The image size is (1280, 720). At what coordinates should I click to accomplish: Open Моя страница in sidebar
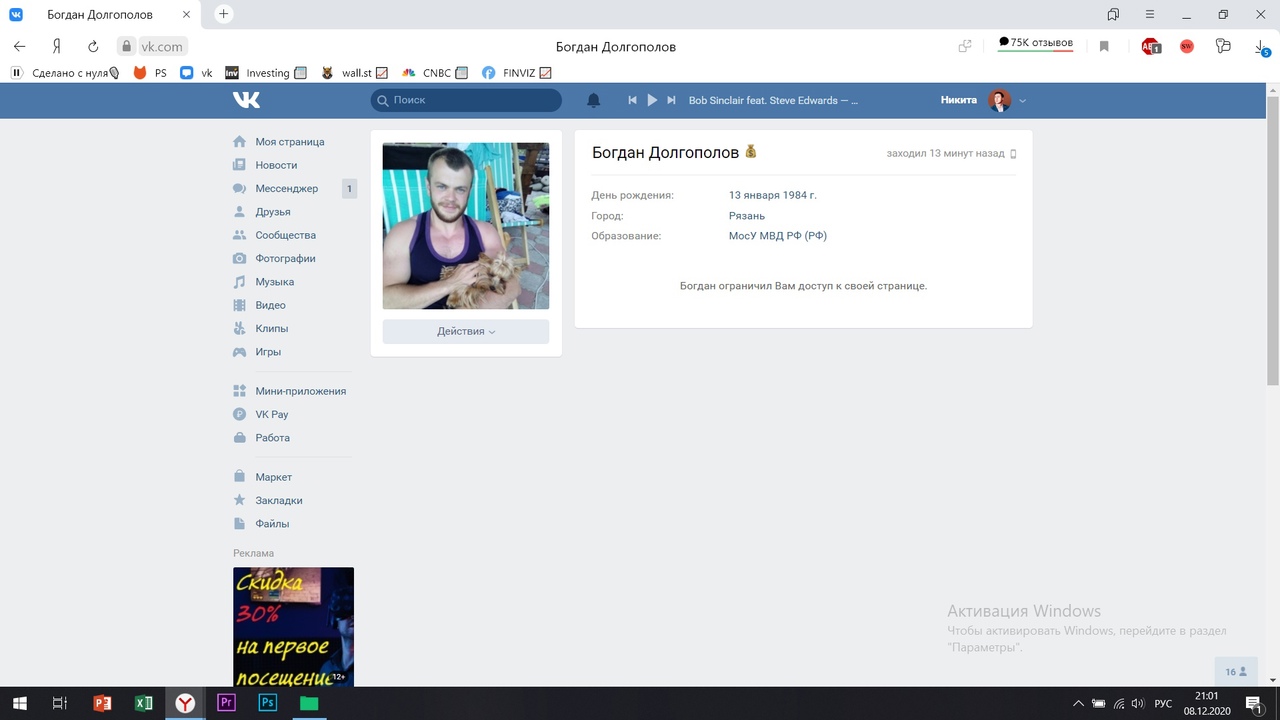289,142
